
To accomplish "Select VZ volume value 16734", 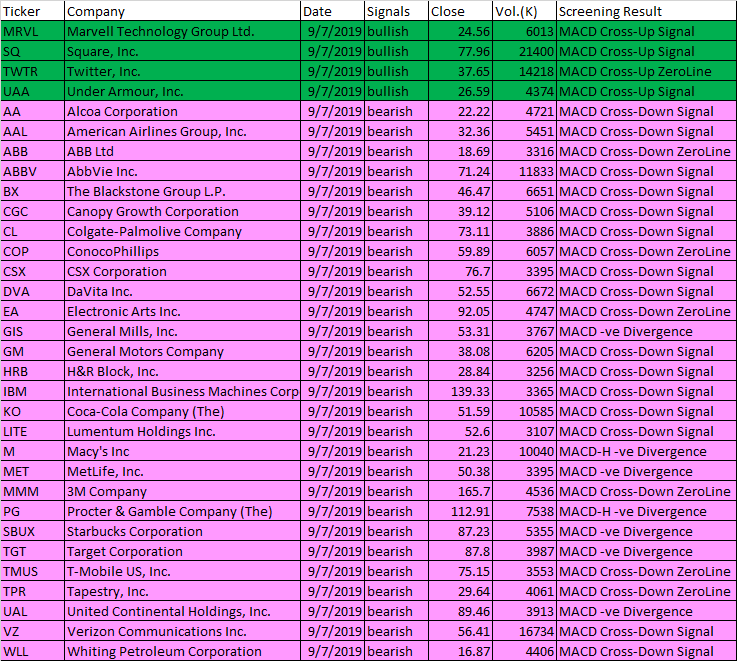I will pos(524,631).
